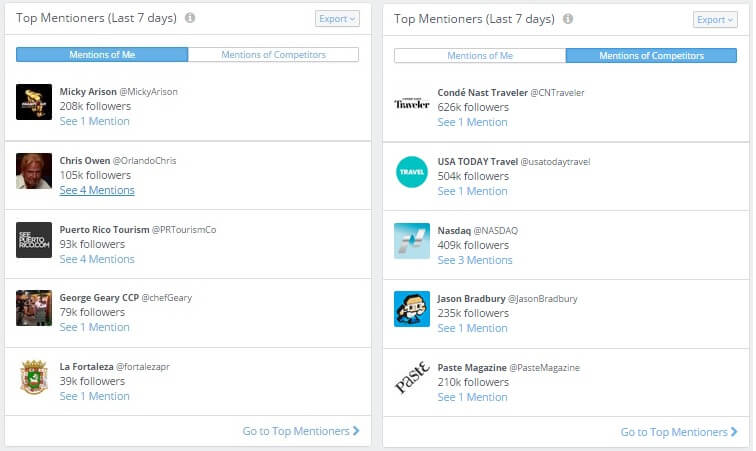
Task: Click @PasteMagazine handle
Action: point(545,368)
